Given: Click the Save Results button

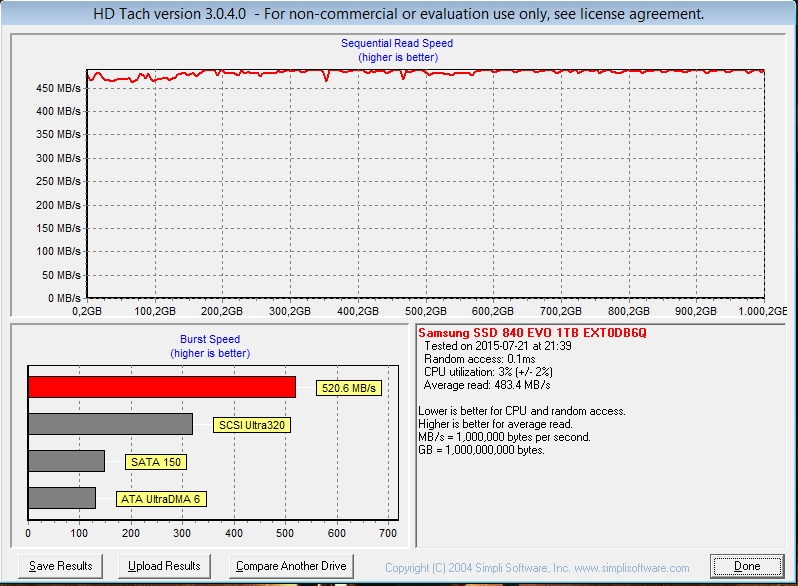Looking at the screenshot, I should click(x=61, y=566).
